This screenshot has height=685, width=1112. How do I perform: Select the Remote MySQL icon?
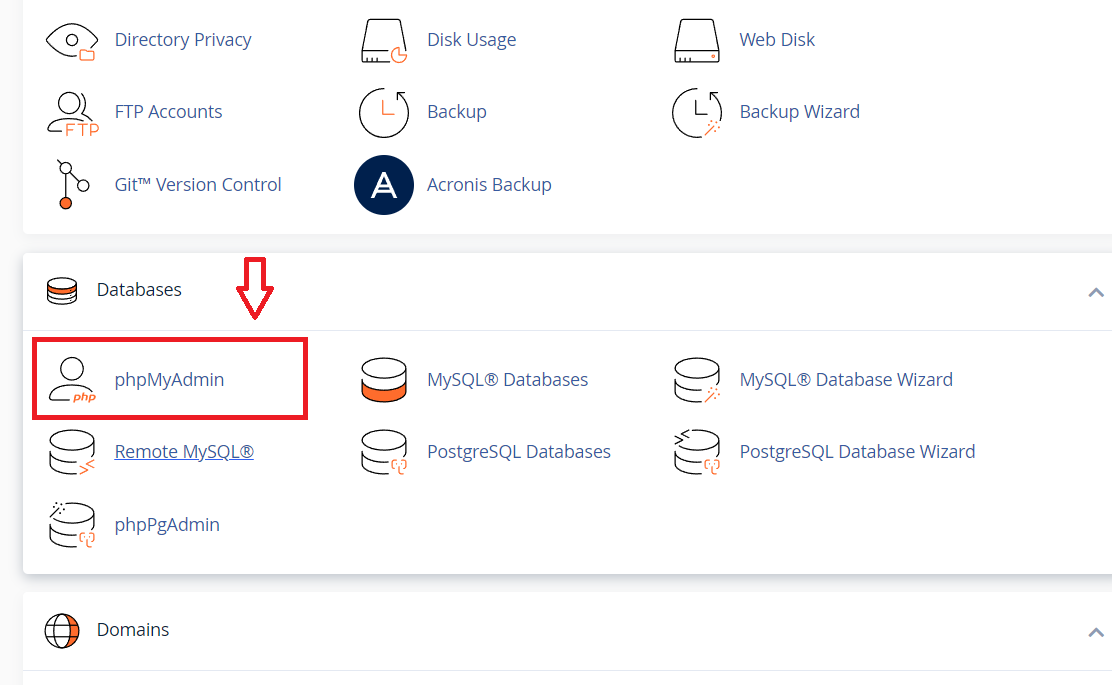tap(72, 452)
